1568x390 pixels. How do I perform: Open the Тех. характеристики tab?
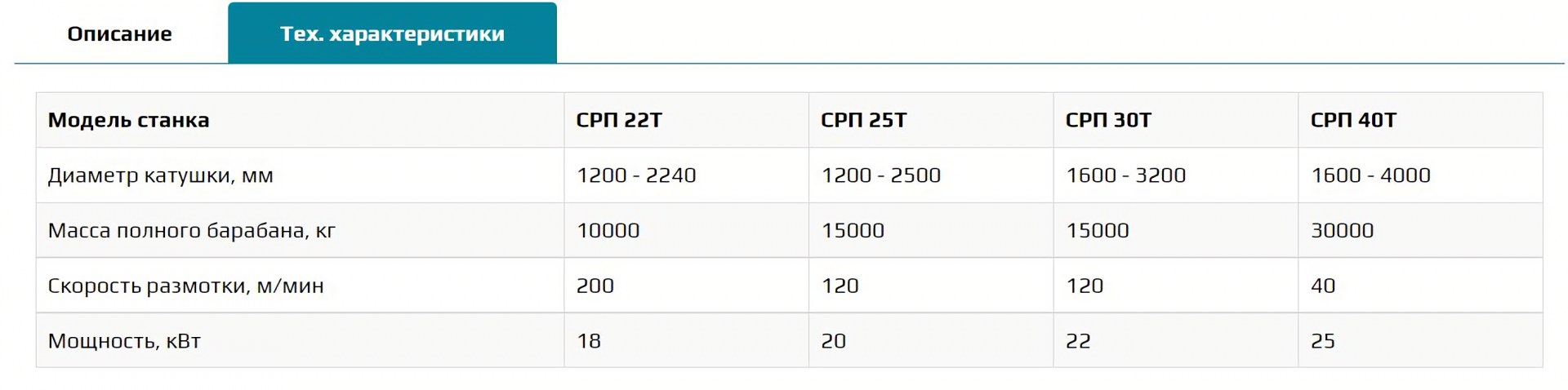(x=392, y=33)
